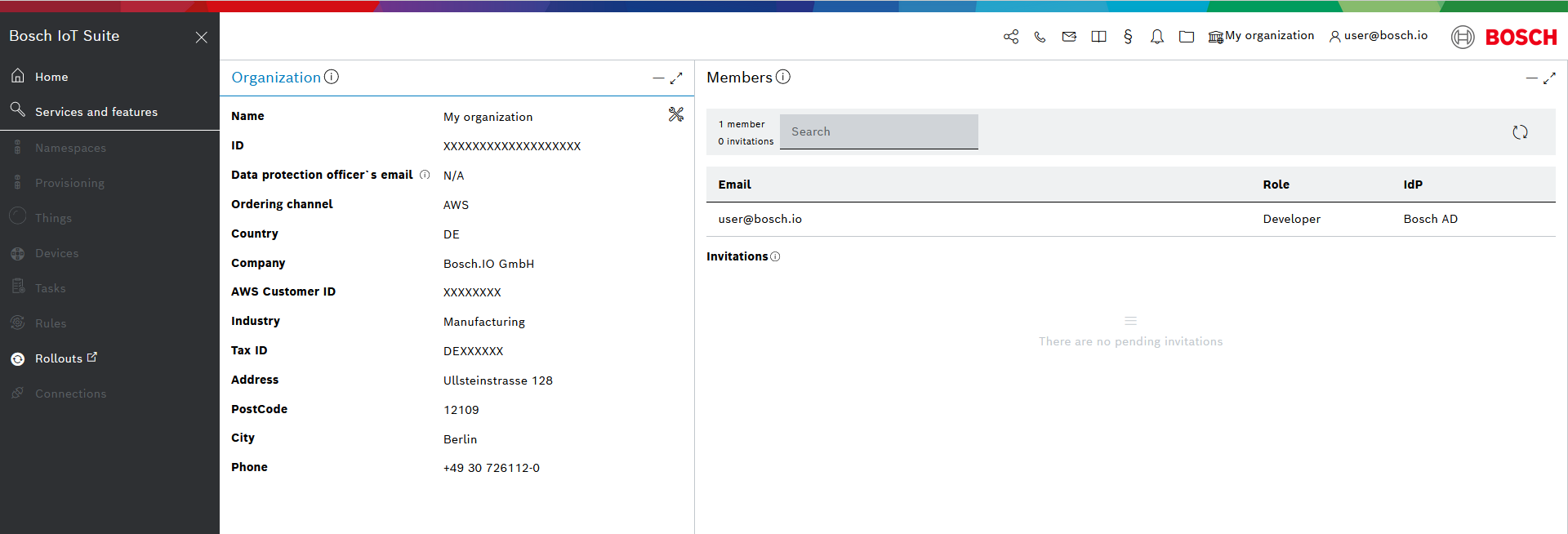Click the share icon in the top header
Viewport: 1568px width, 534px height.
click(x=1011, y=37)
